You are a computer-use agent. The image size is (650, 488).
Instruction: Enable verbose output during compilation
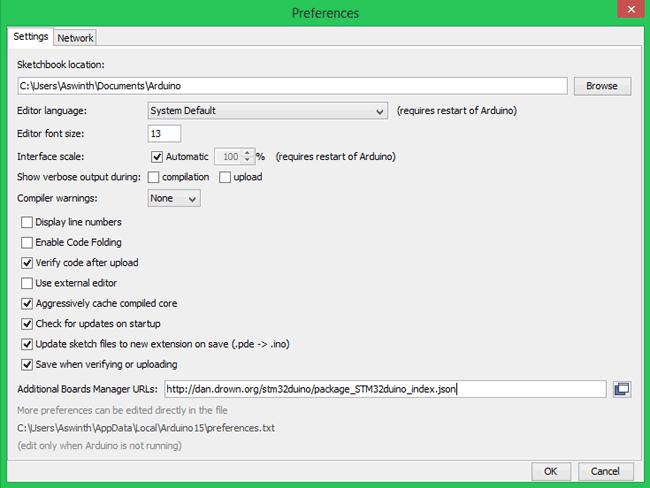(154, 177)
